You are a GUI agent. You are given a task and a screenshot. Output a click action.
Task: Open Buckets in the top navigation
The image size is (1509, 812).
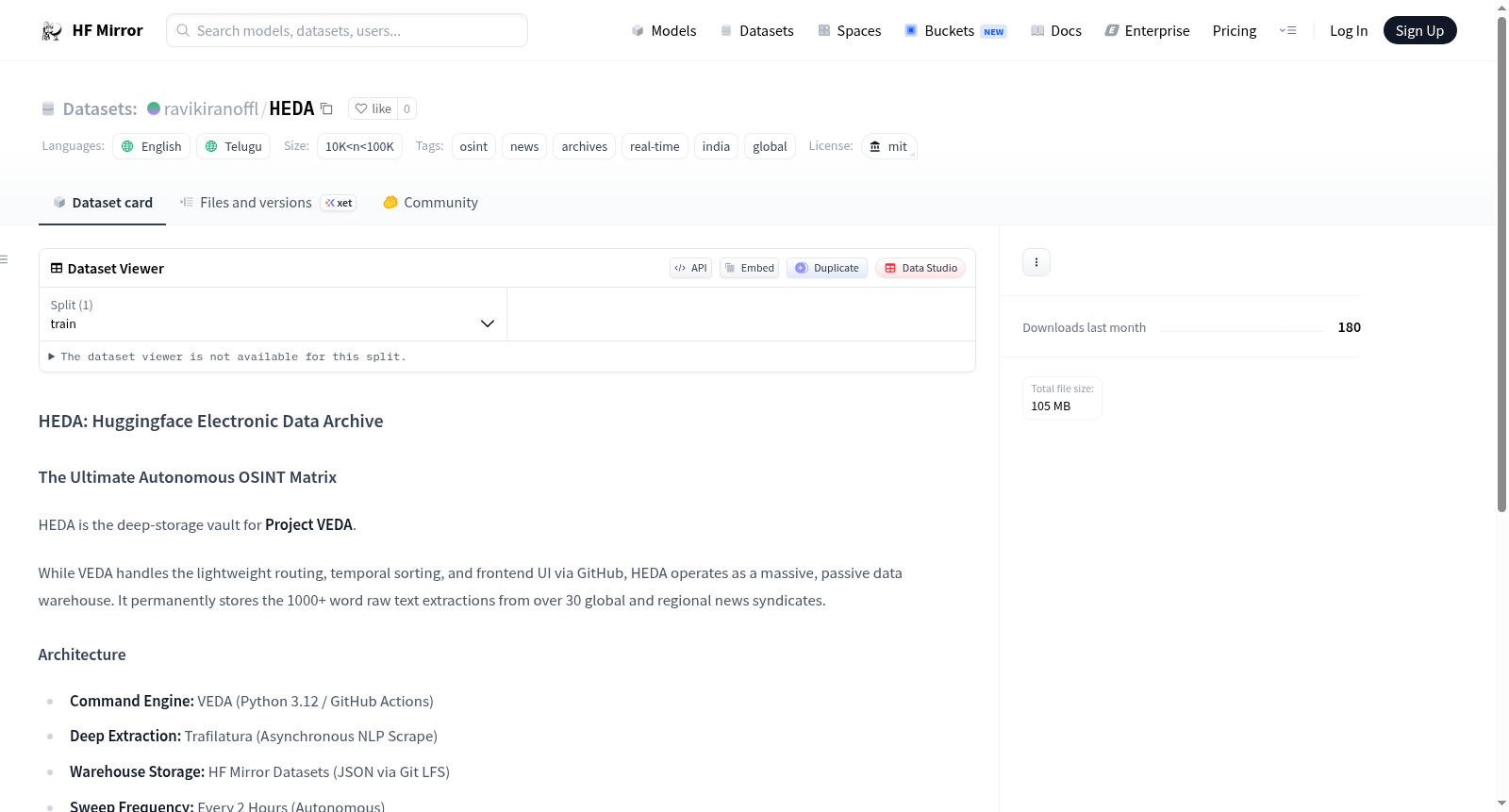955,31
